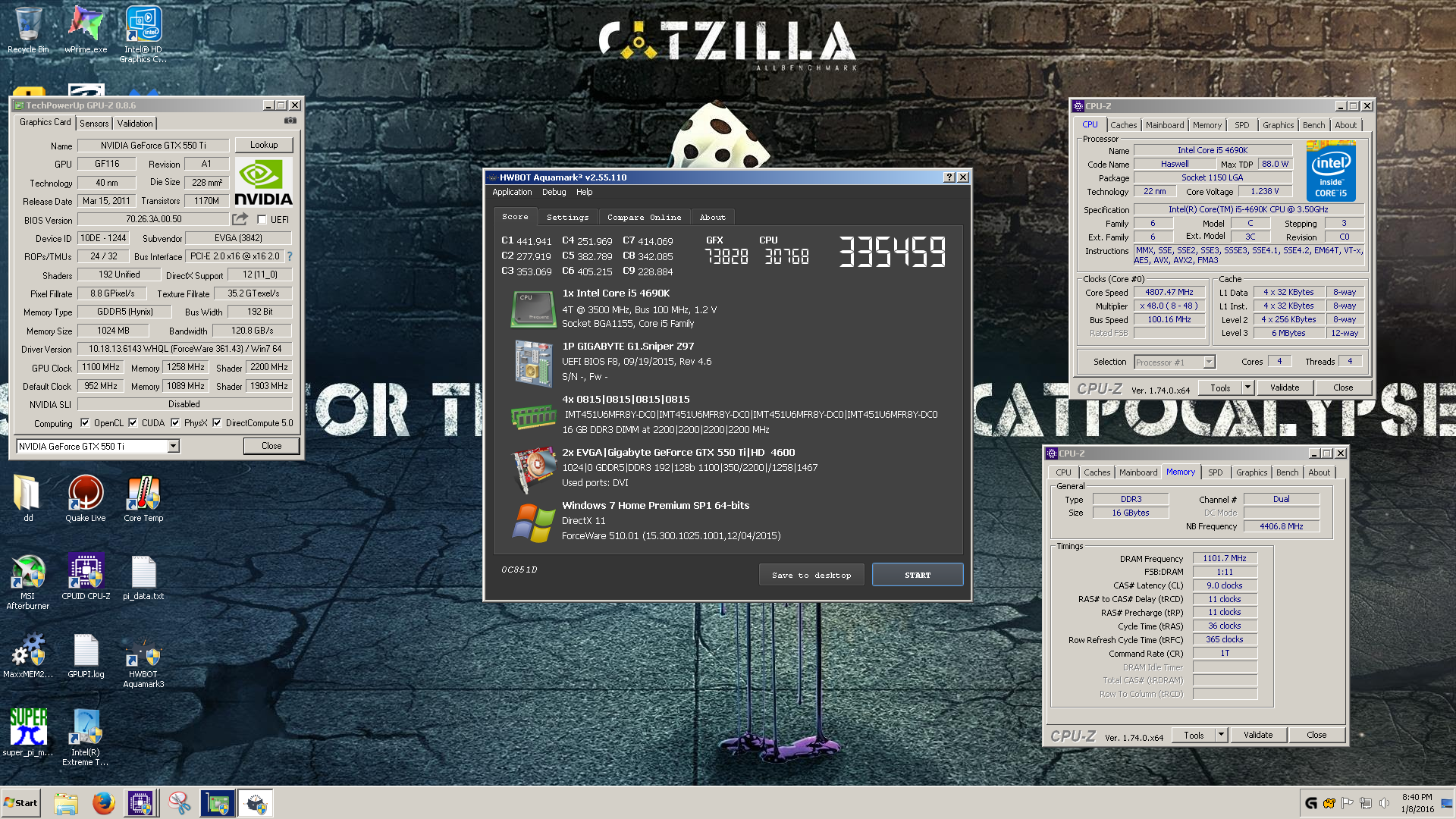Click the Lookup button in GPU-Z
Screen dimensions: 1456x819
coord(263,145)
